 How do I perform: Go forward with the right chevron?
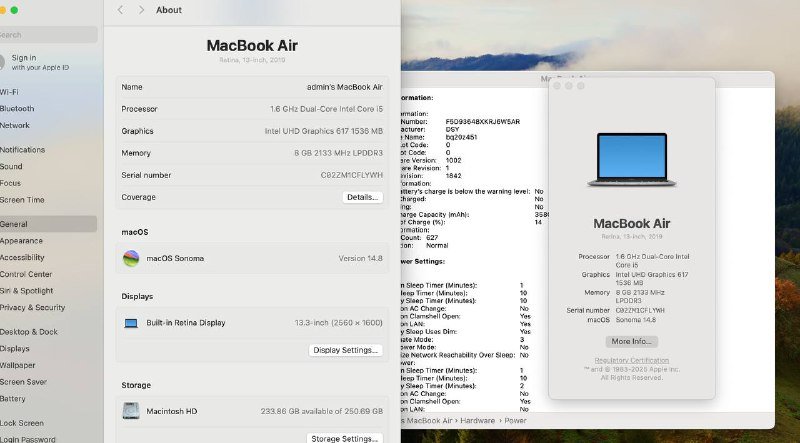[141, 10]
